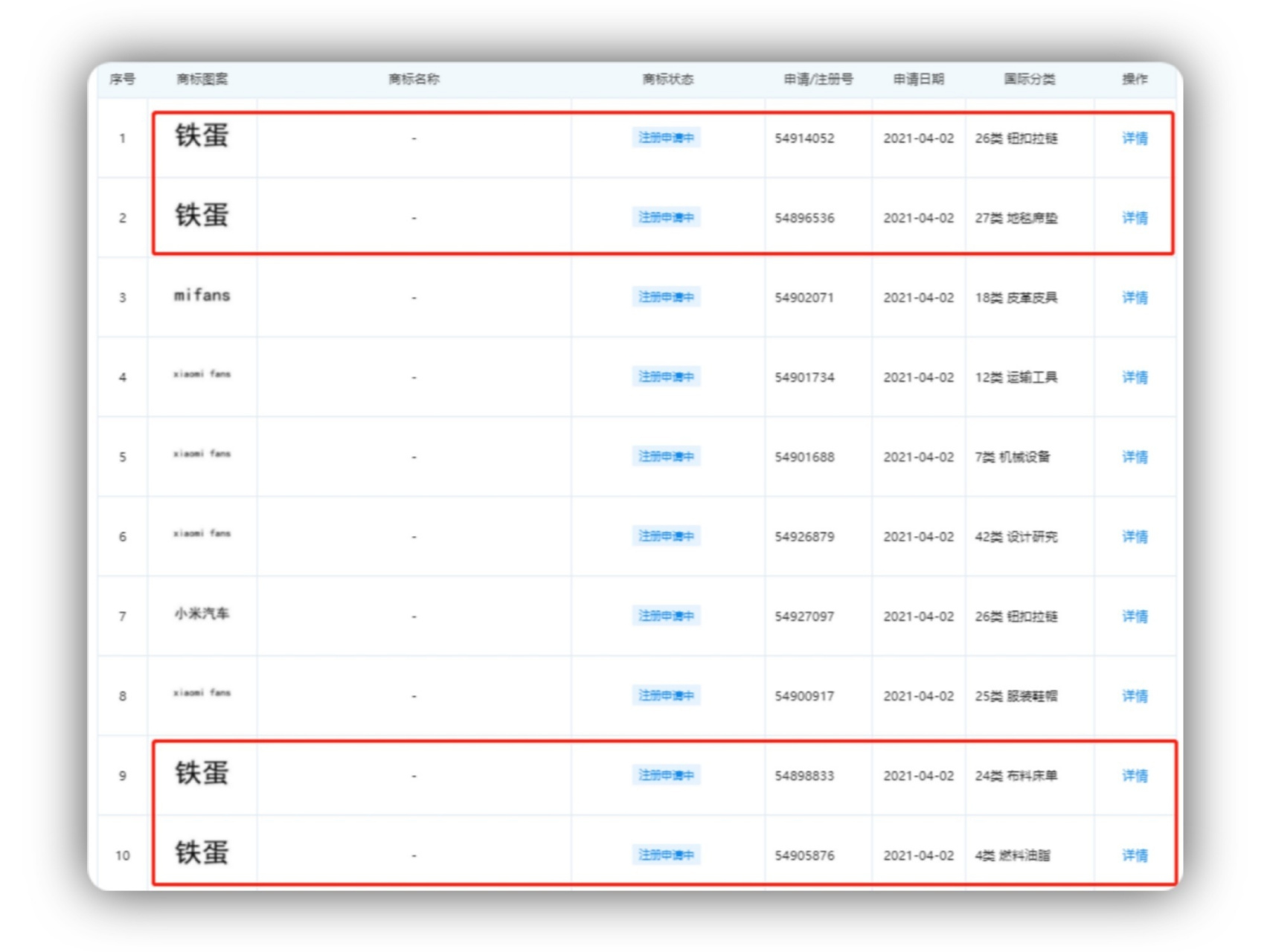The height and width of the screenshot is (952, 1270).
Task: Click the 申请/注册号 column header
Action: click(818, 79)
